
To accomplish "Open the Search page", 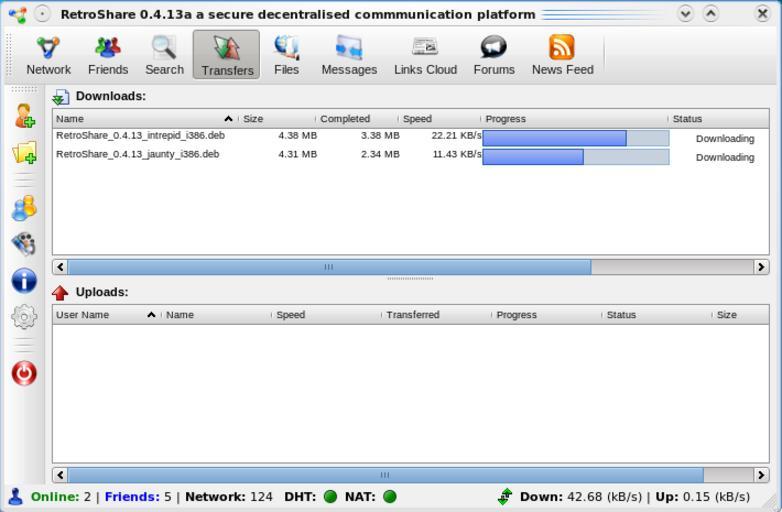I will pyautogui.click(x=164, y=55).
